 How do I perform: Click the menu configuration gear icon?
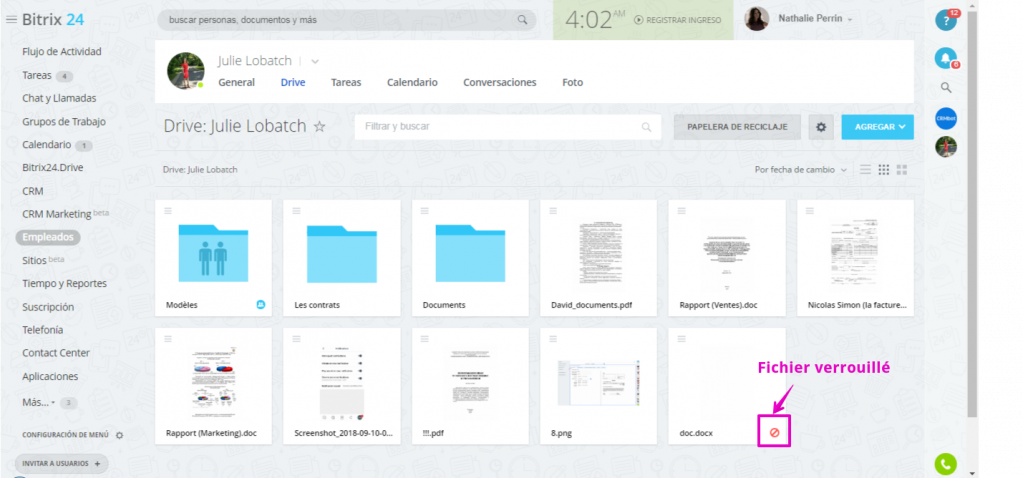[119, 435]
